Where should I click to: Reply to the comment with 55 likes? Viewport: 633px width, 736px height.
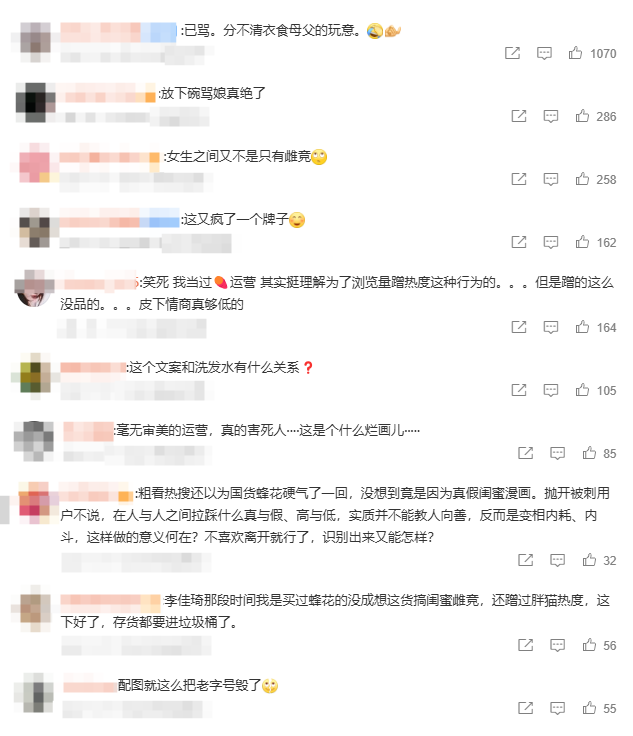point(557,708)
